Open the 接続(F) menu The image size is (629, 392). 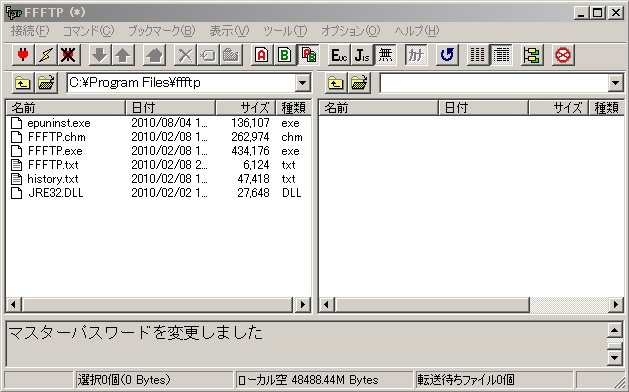[x=29, y=30]
